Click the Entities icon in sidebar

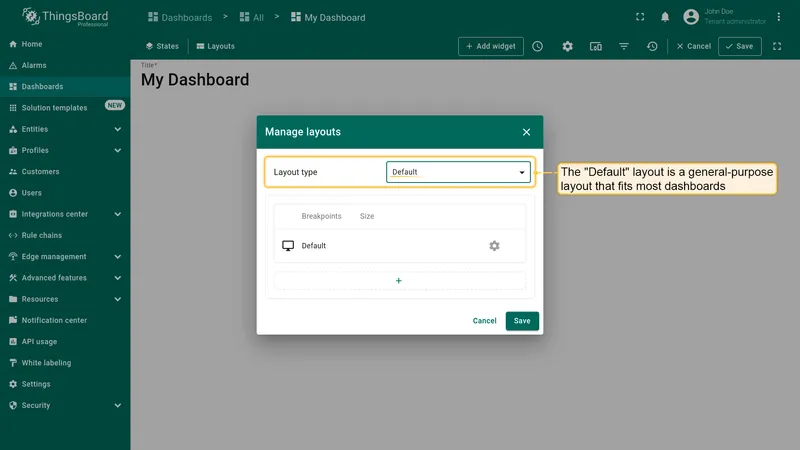[x=13, y=129]
